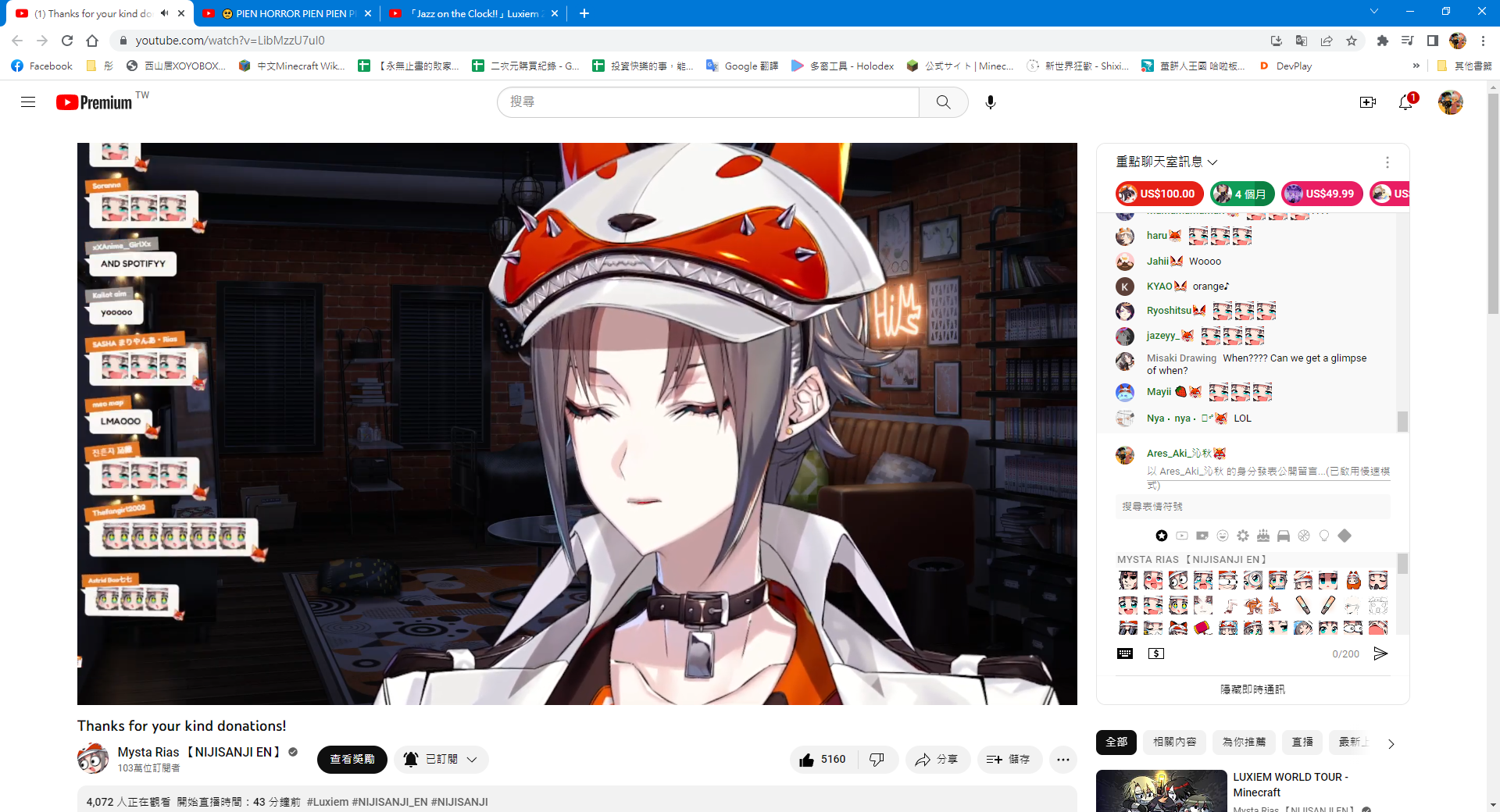Open the YouTube account avatar menu

tap(1451, 102)
